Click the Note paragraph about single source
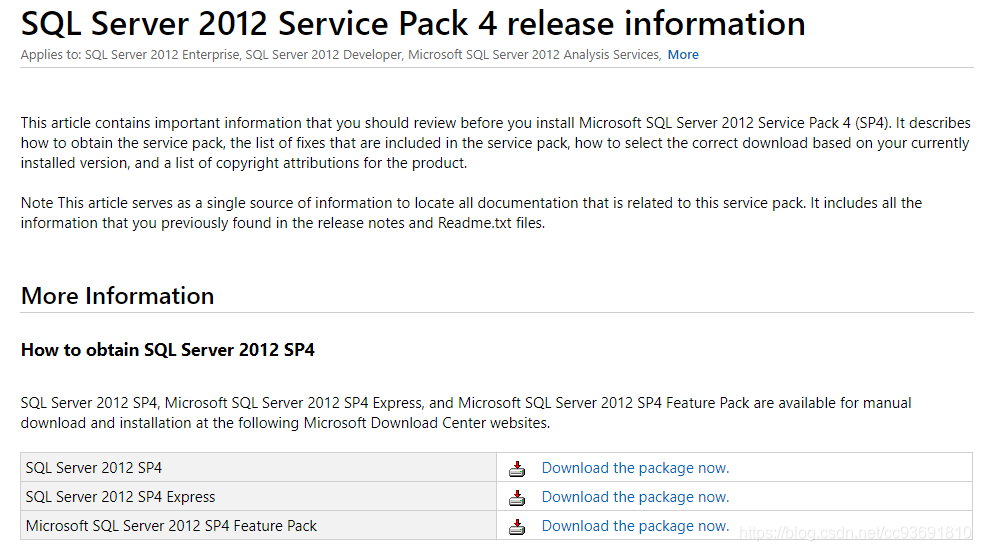Image resolution: width=981 pixels, height=551 pixels. (471, 212)
